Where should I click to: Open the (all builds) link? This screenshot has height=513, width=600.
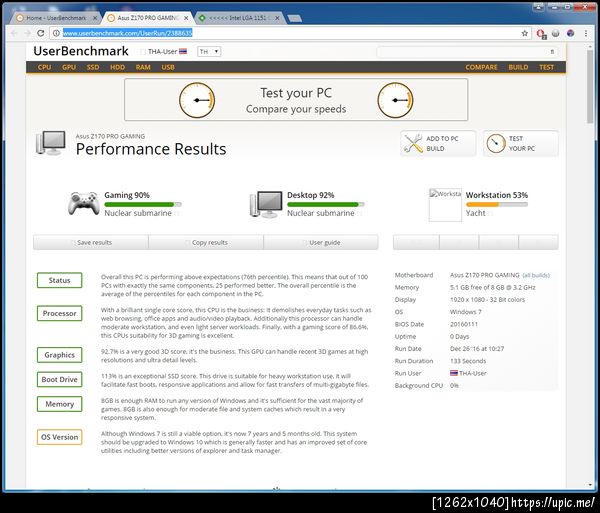tap(536, 275)
